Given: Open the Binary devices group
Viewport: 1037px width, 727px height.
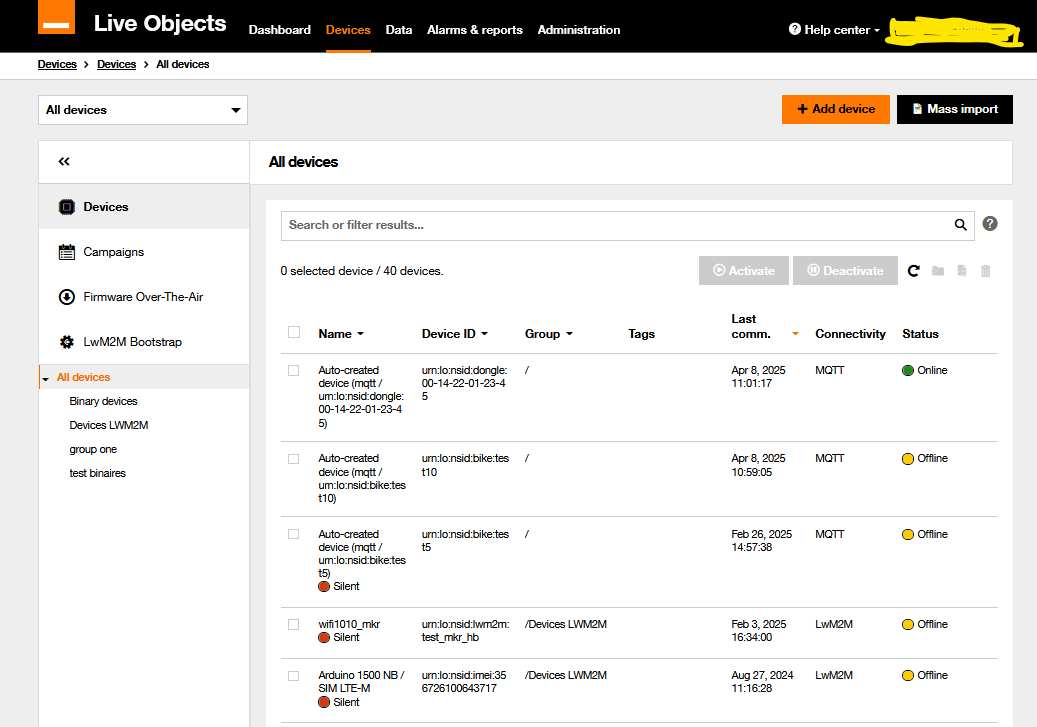Looking at the screenshot, I should (x=103, y=401).
